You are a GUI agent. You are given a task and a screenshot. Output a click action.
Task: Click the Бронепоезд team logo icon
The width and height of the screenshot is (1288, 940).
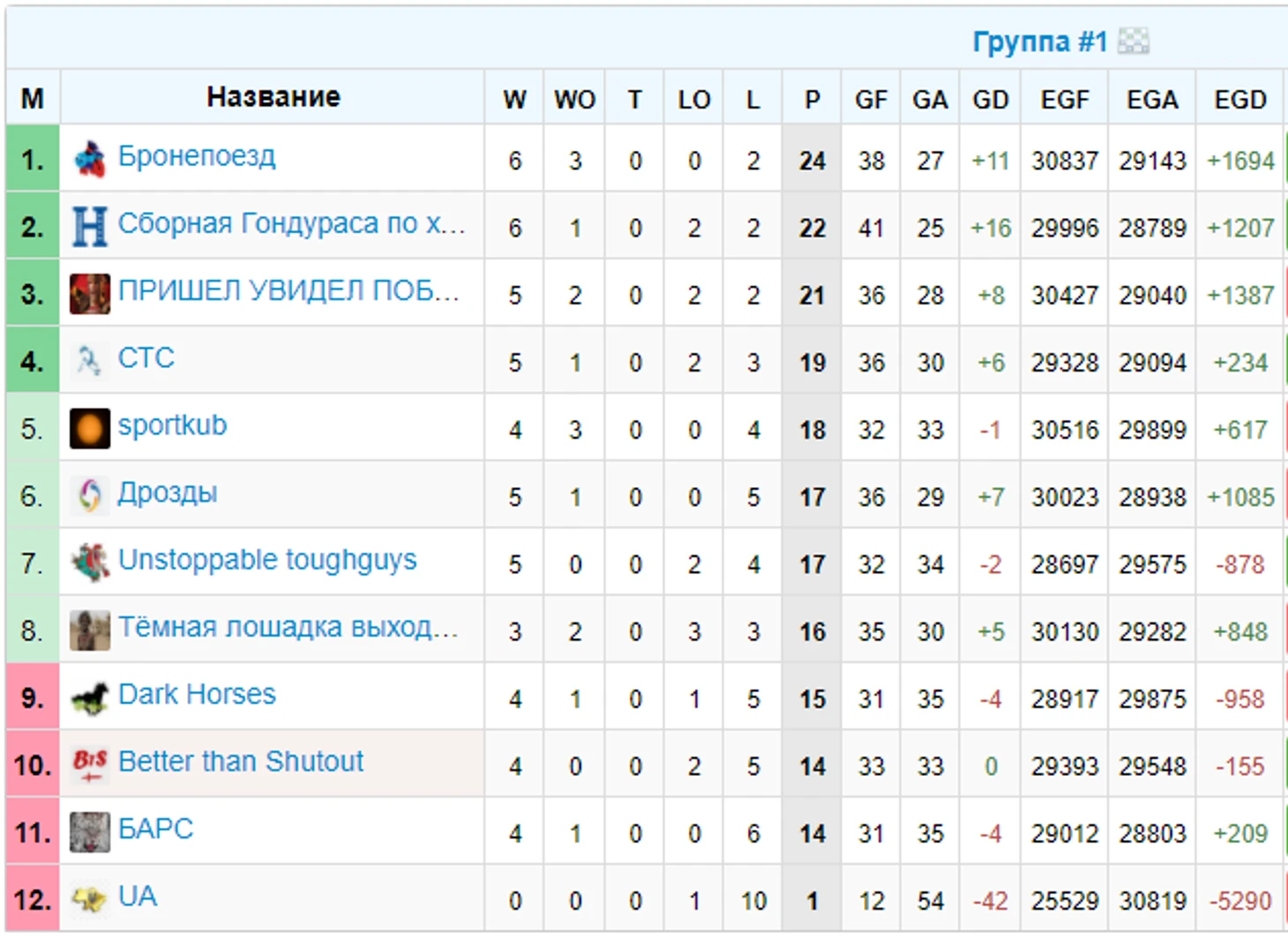tap(89, 160)
